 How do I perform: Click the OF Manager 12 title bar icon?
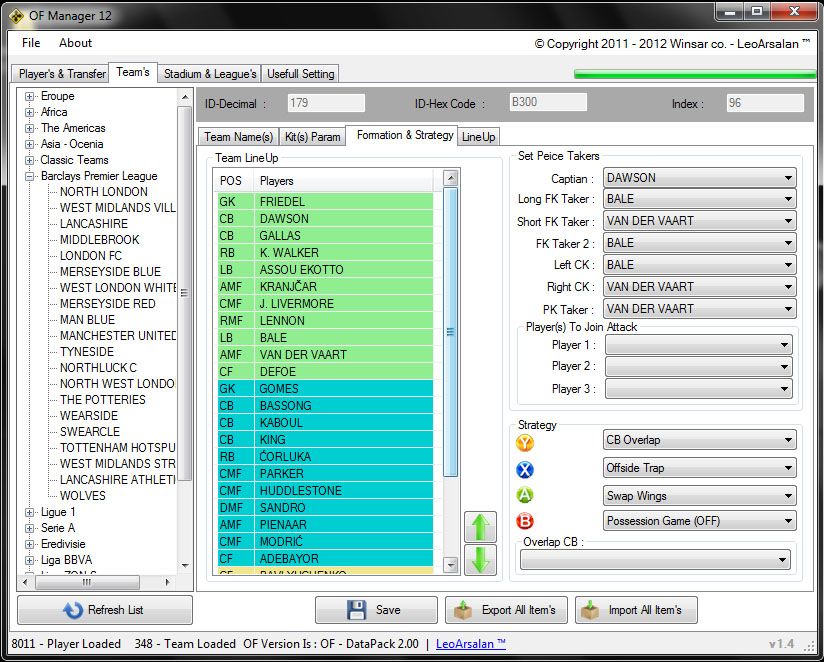point(17,13)
